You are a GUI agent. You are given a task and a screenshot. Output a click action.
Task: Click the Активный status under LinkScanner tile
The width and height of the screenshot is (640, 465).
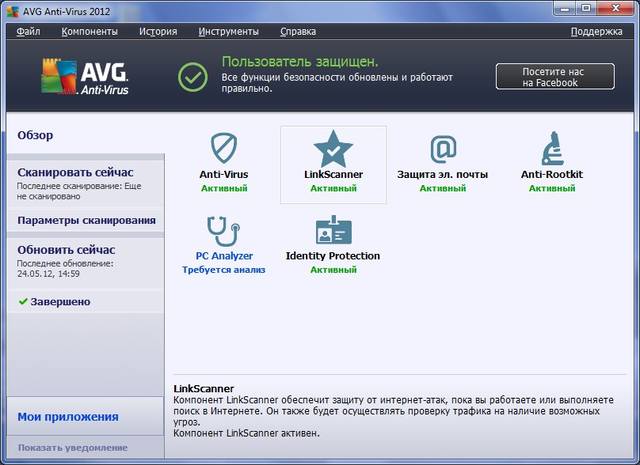coord(333,188)
